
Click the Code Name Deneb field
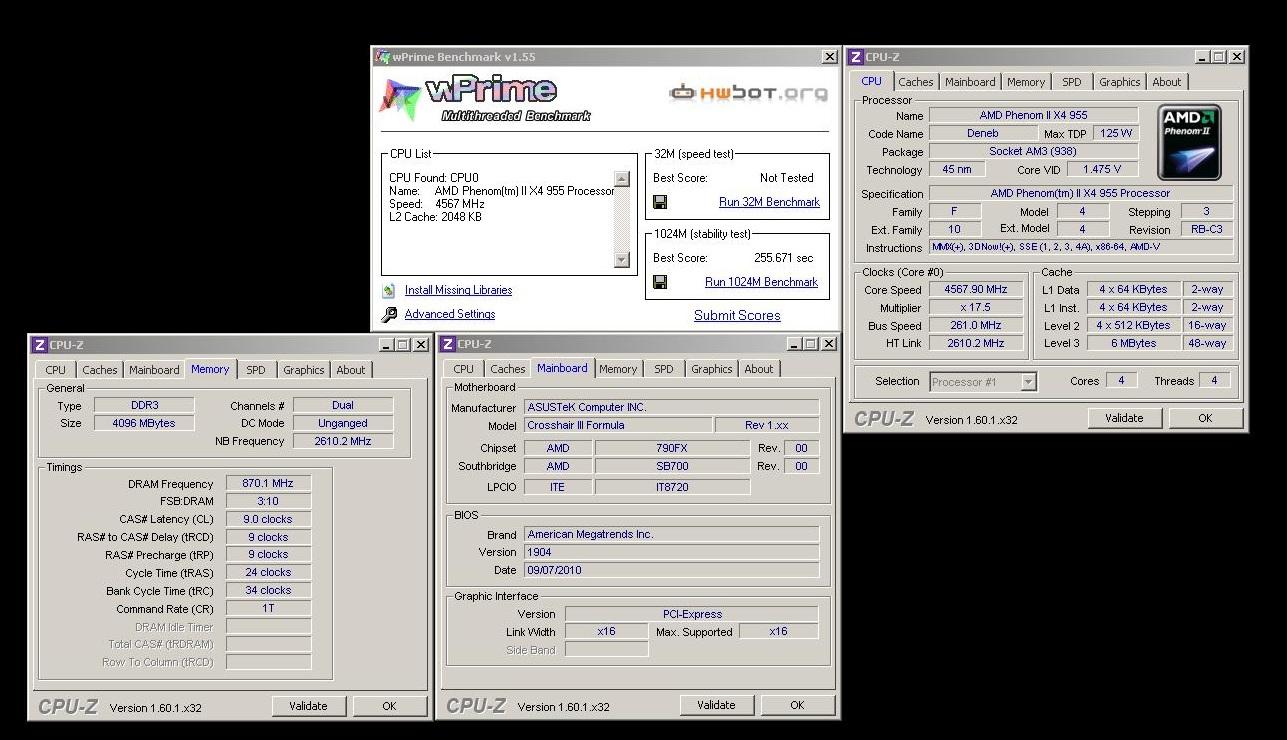click(983, 133)
